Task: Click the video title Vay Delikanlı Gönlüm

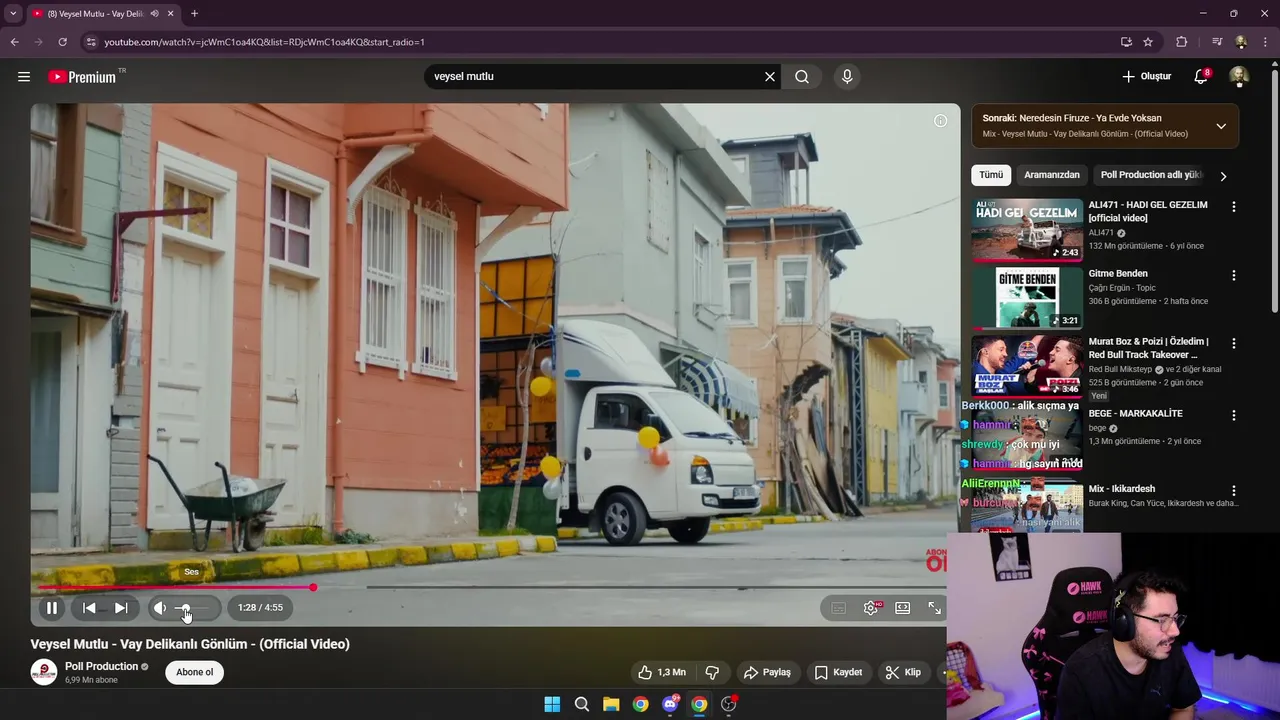Action: [x=190, y=644]
